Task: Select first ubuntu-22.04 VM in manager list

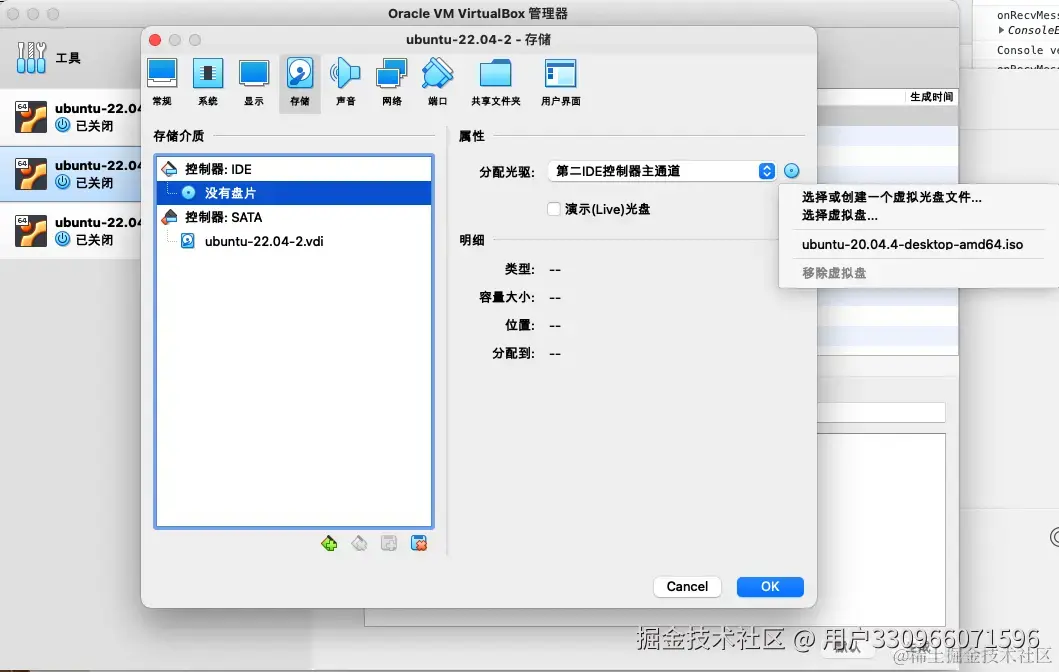Action: click(x=71, y=117)
